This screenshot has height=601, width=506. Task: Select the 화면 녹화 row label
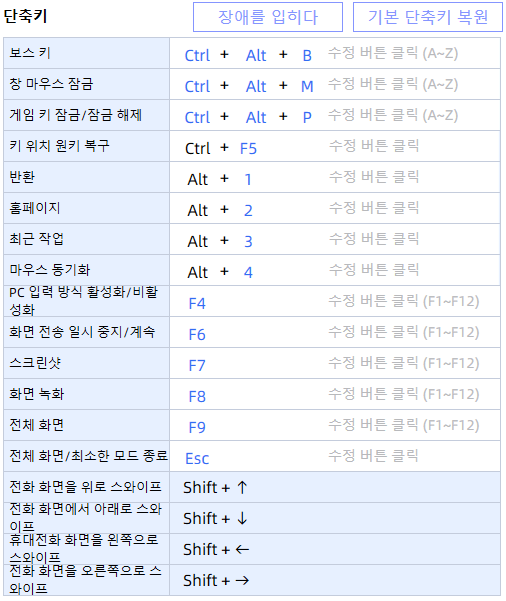click(x=36, y=394)
